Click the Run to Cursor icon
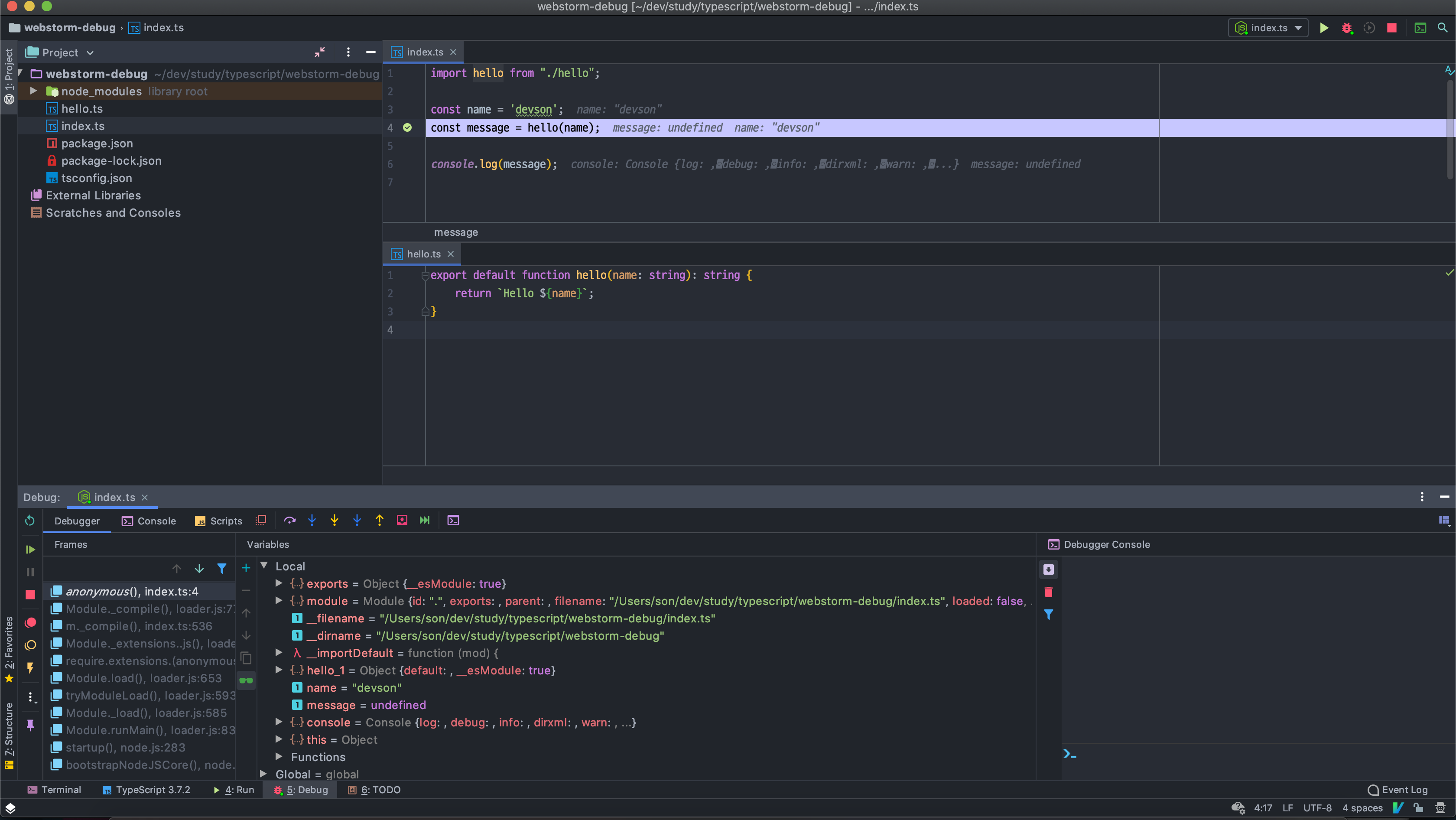The image size is (1456, 820). [425, 520]
